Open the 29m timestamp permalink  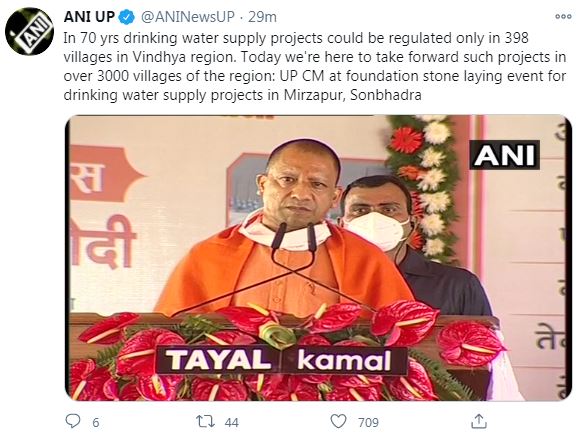pos(262,17)
